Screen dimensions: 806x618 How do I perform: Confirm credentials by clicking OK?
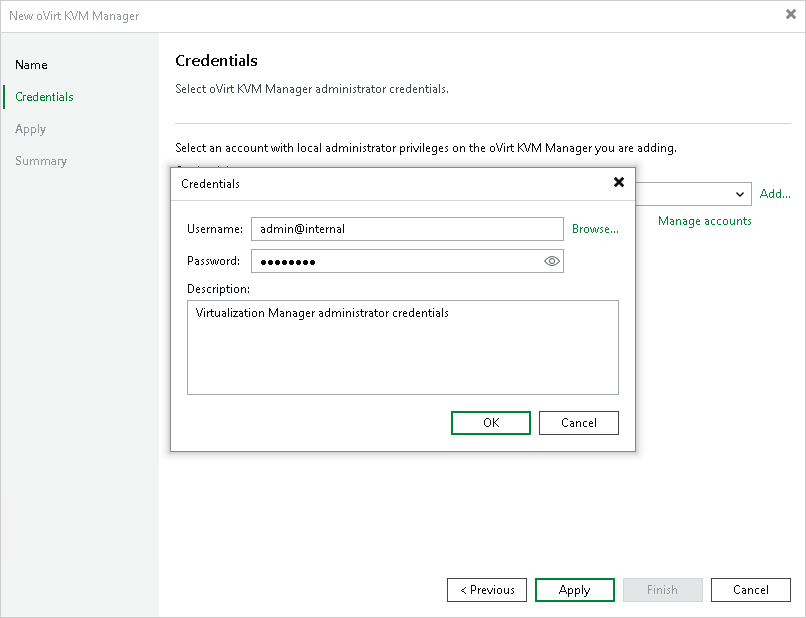pos(490,422)
